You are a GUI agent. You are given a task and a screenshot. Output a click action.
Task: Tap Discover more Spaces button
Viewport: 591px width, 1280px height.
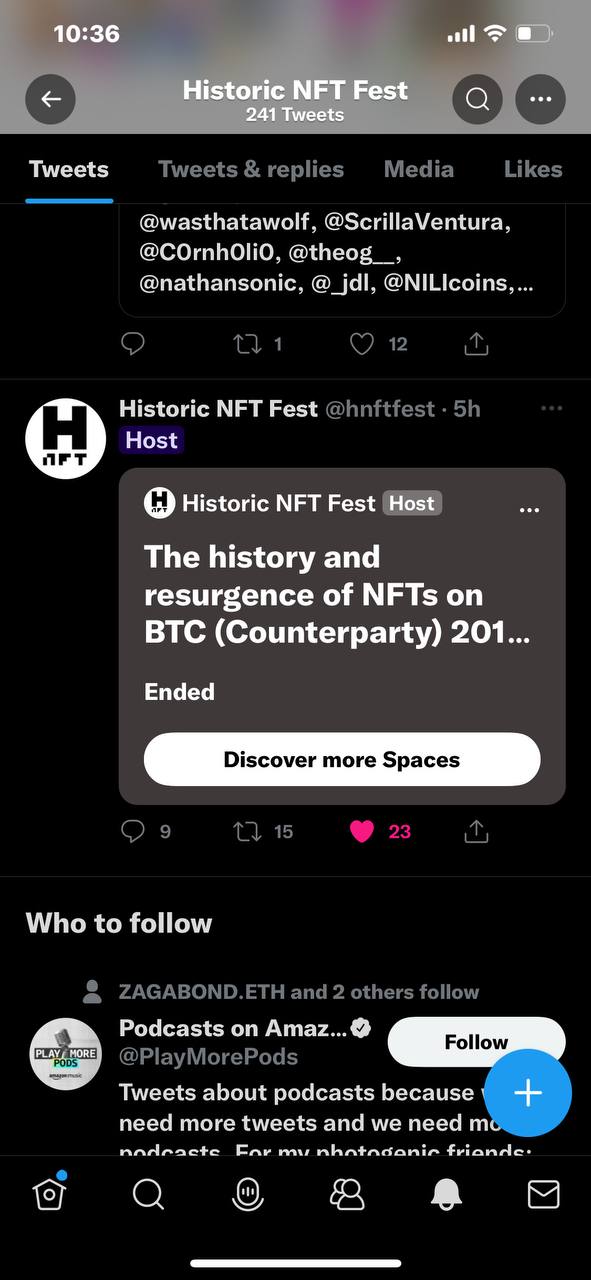[x=342, y=759]
